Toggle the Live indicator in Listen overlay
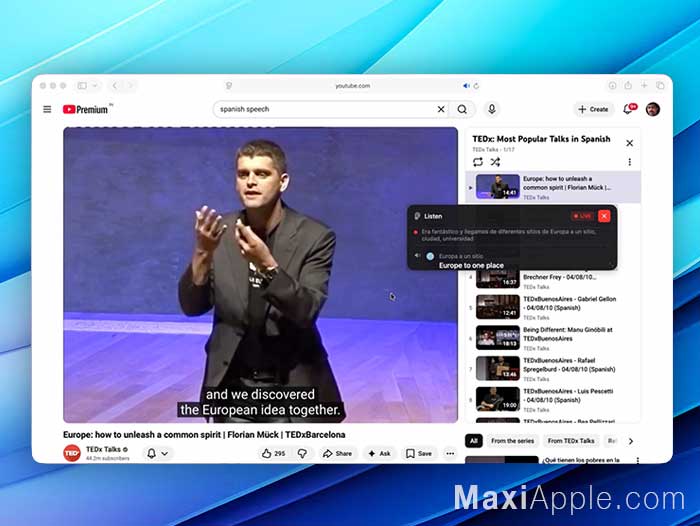Image resolution: width=700 pixels, height=526 pixels. pos(583,216)
